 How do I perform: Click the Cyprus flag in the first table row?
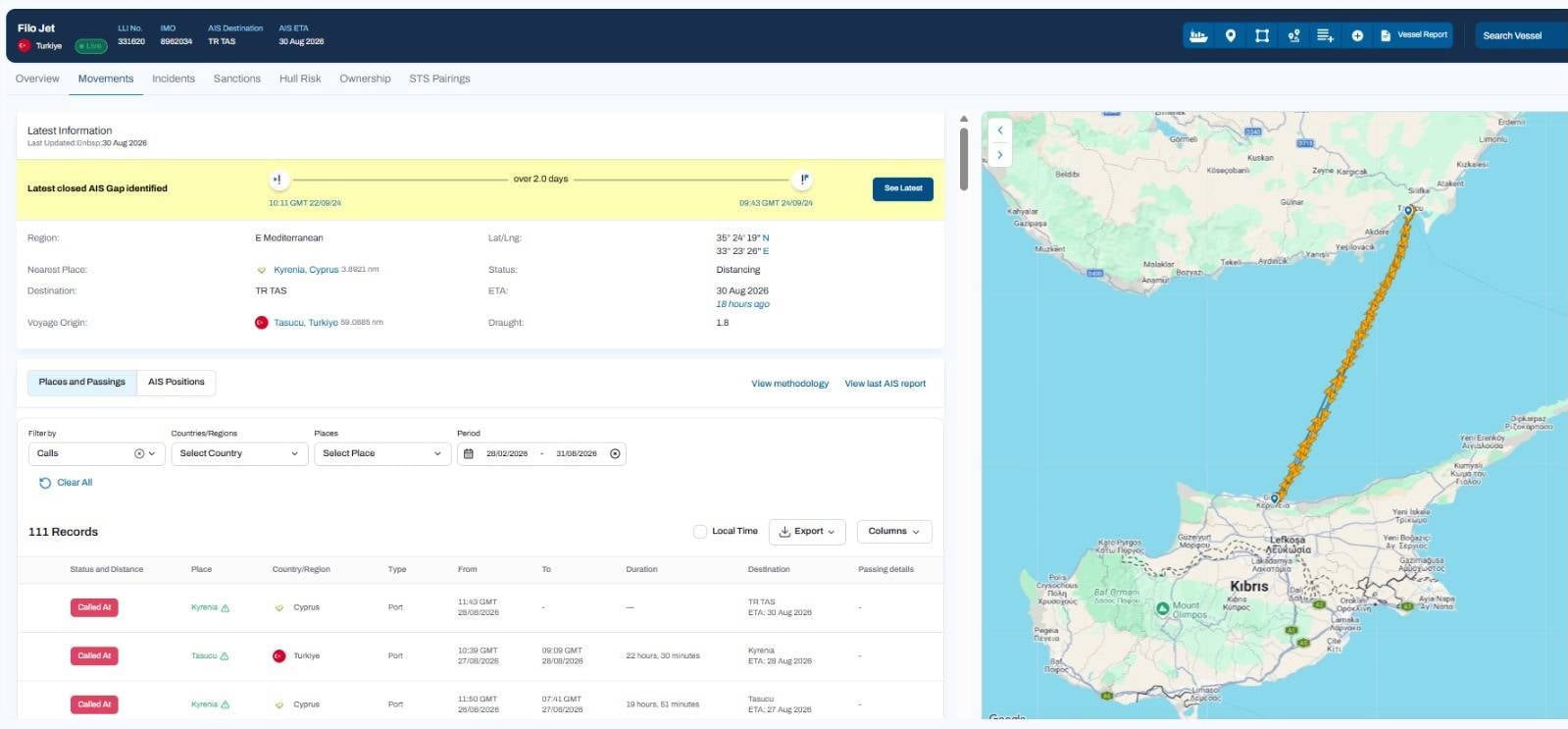[x=279, y=607]
